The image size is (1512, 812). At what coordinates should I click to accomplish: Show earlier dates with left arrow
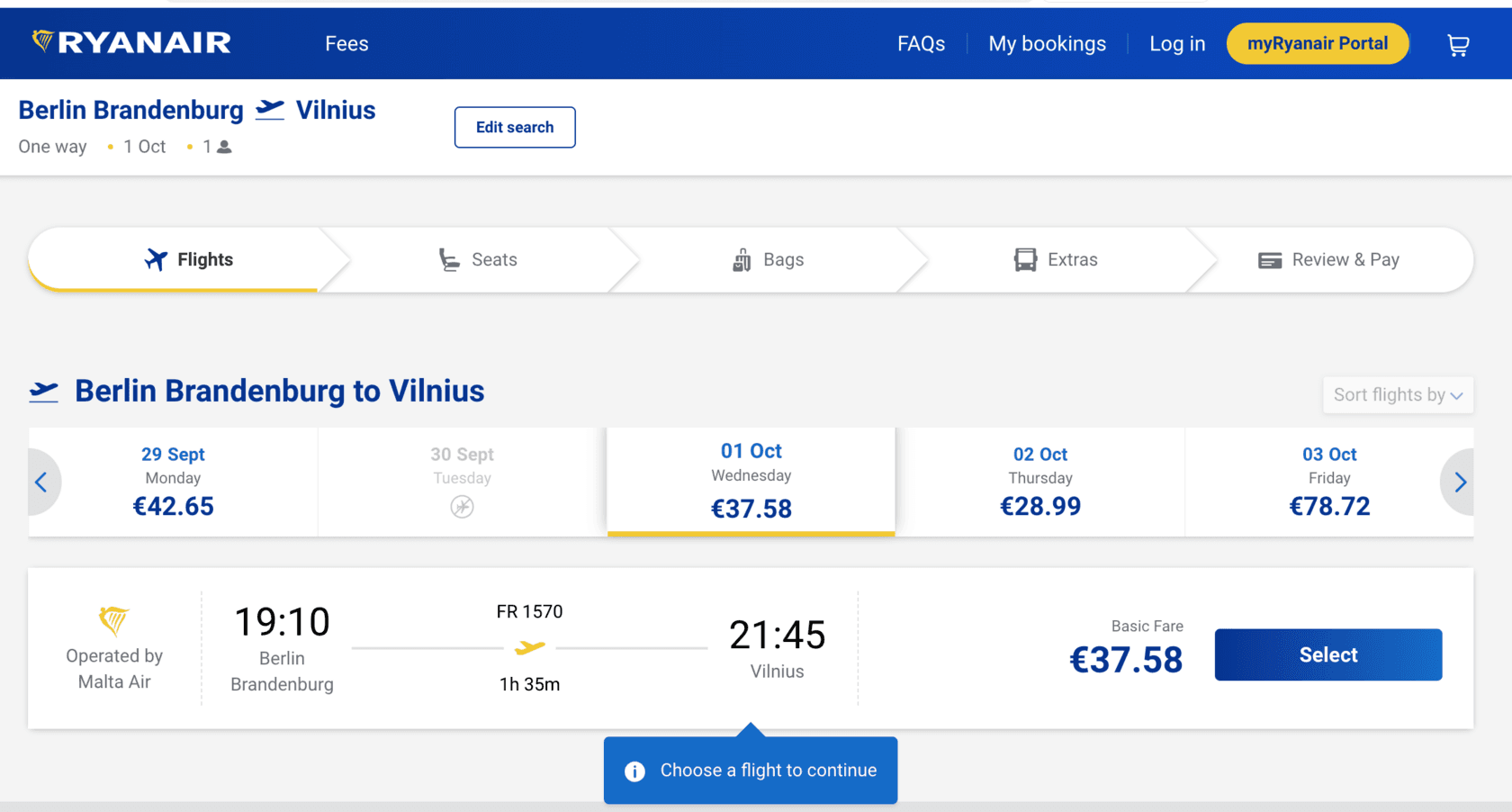[x=41, y=483]
